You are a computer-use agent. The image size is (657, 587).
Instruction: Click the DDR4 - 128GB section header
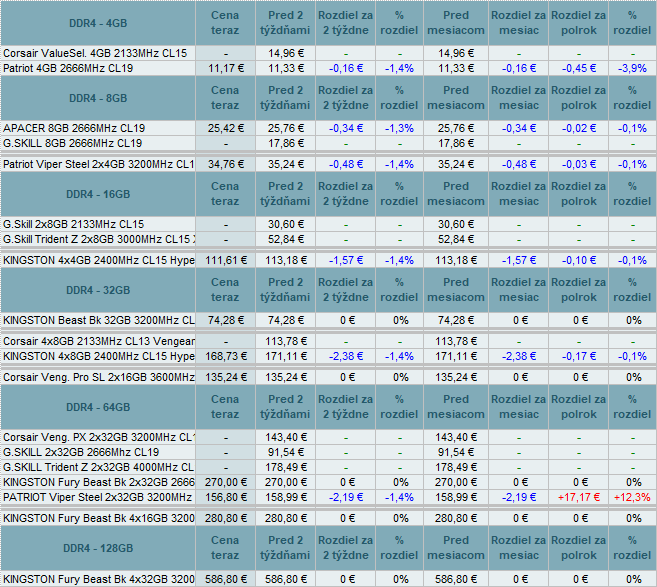pos(98,548)
